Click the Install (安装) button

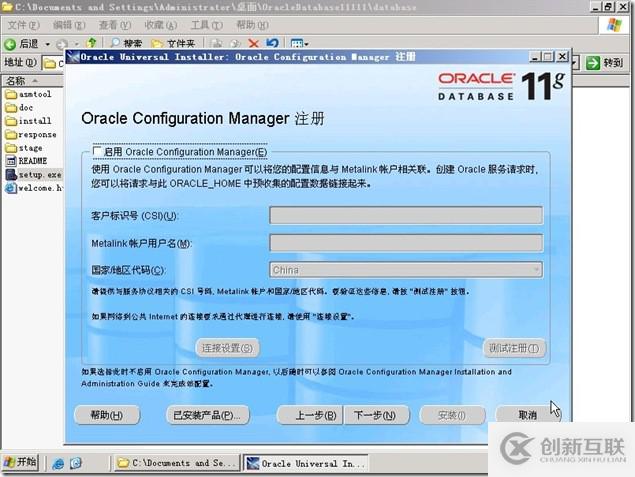452,415
